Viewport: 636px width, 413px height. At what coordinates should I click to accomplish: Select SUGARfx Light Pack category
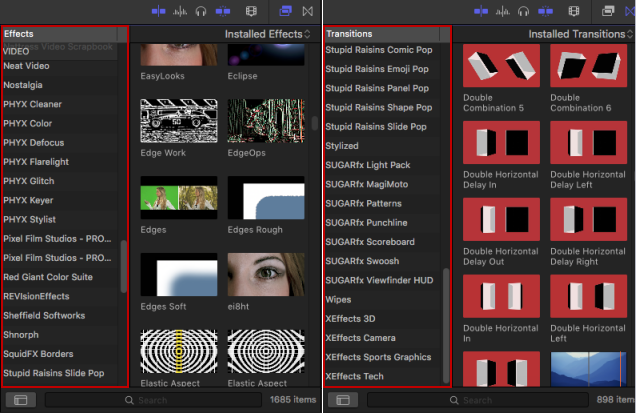point(382,165)
